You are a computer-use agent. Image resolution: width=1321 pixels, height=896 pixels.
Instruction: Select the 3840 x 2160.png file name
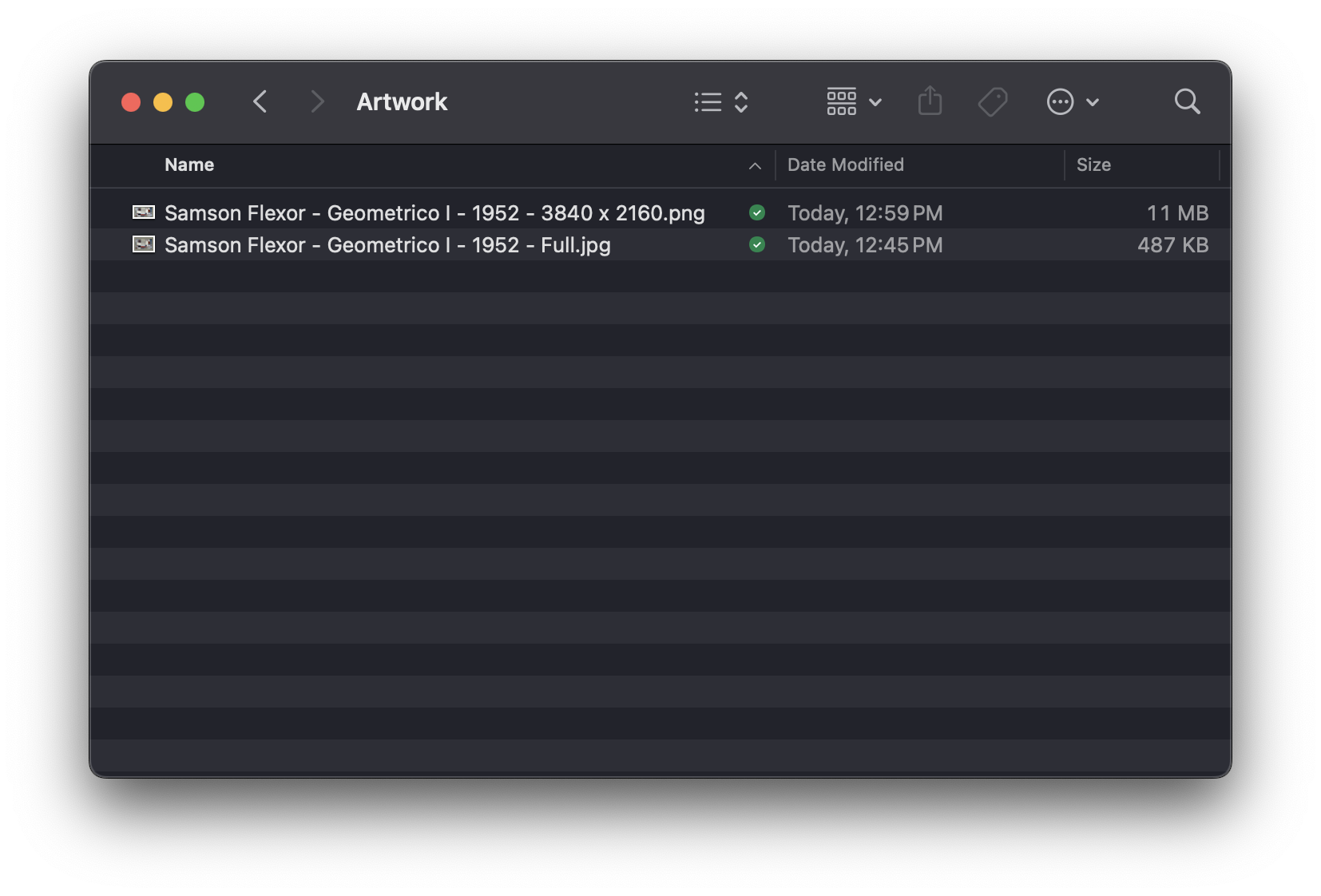click(434, 213)
